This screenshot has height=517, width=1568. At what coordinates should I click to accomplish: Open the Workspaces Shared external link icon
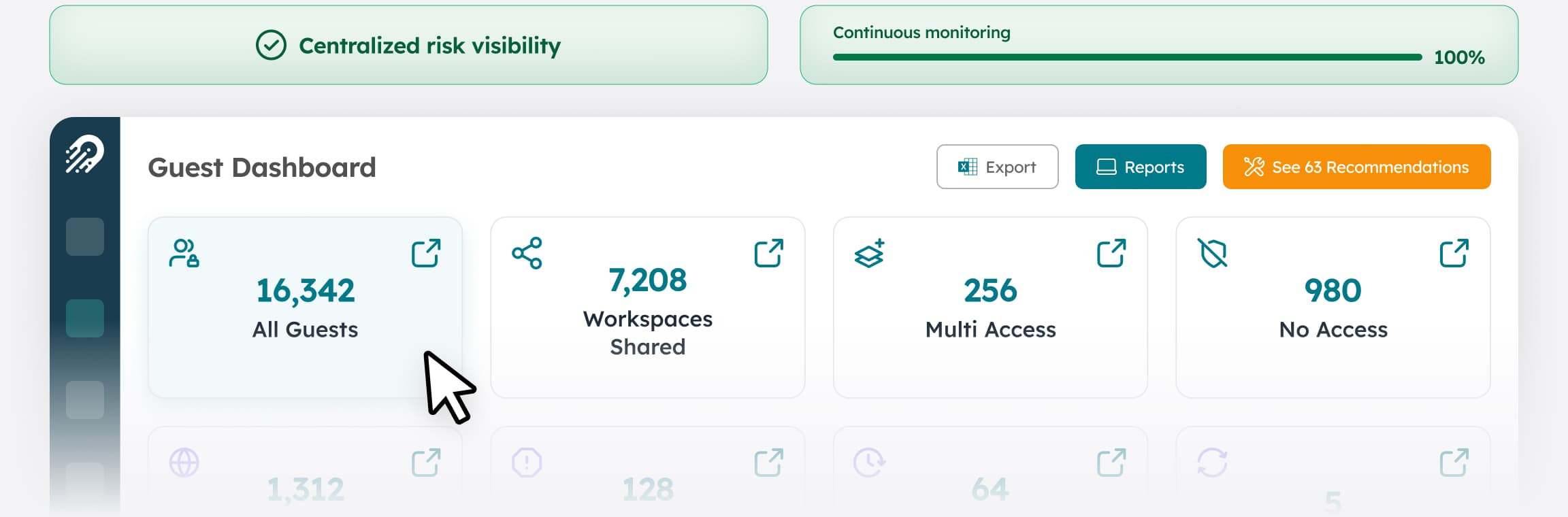coord(769,253)
